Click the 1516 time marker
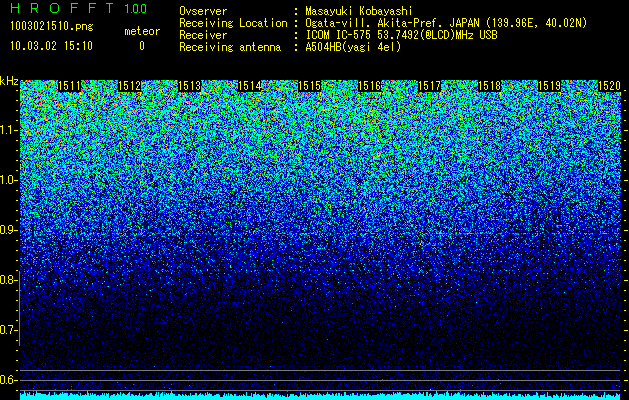This screenshot has height=400, width=629. pos(369,86)
